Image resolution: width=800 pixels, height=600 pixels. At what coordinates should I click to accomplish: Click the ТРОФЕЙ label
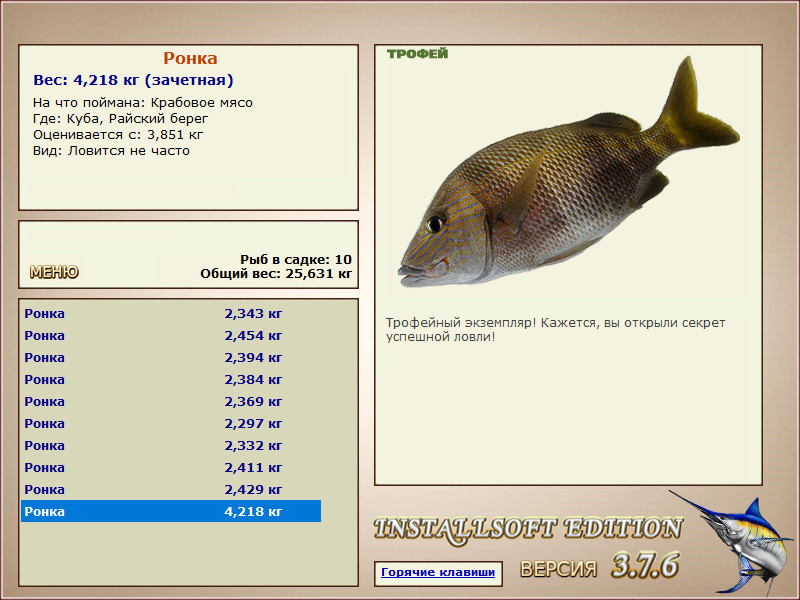click(x=417, y=54)
